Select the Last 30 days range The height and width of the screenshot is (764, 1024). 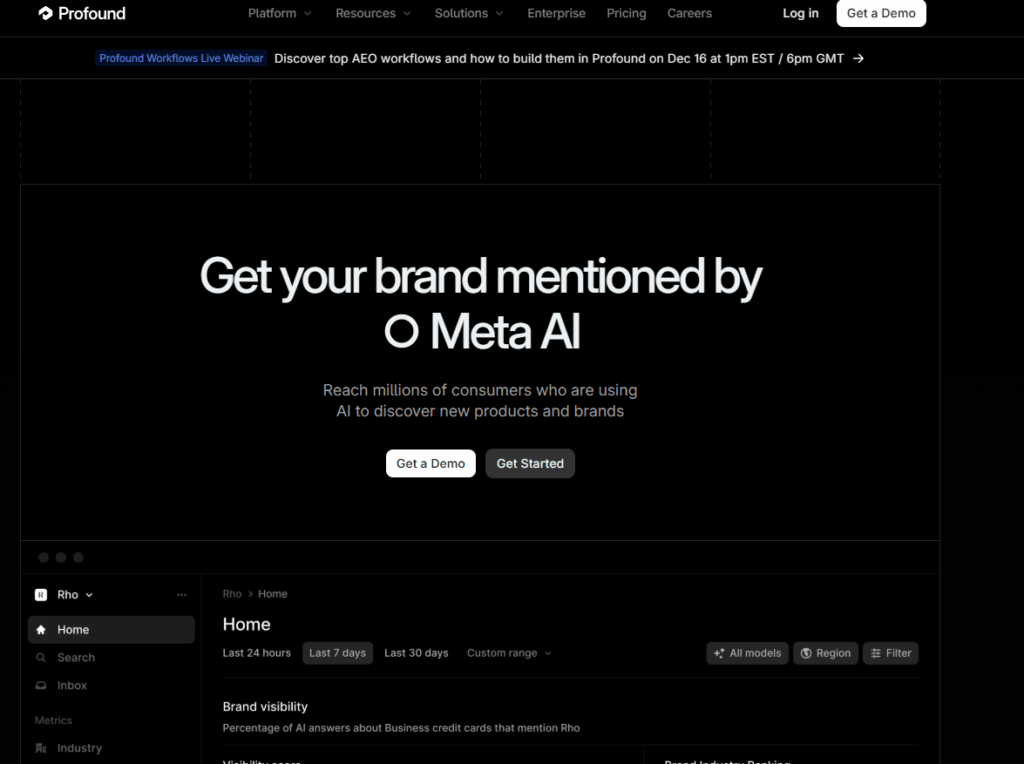416,653
